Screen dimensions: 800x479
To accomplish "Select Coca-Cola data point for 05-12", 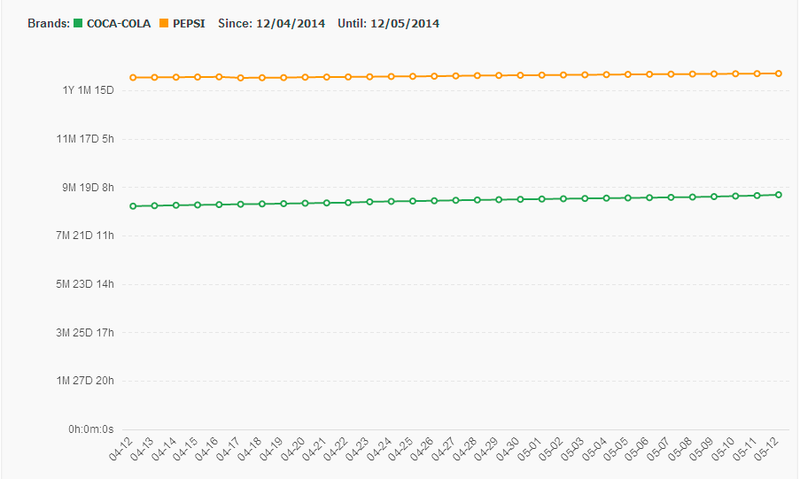I will 778,195.
